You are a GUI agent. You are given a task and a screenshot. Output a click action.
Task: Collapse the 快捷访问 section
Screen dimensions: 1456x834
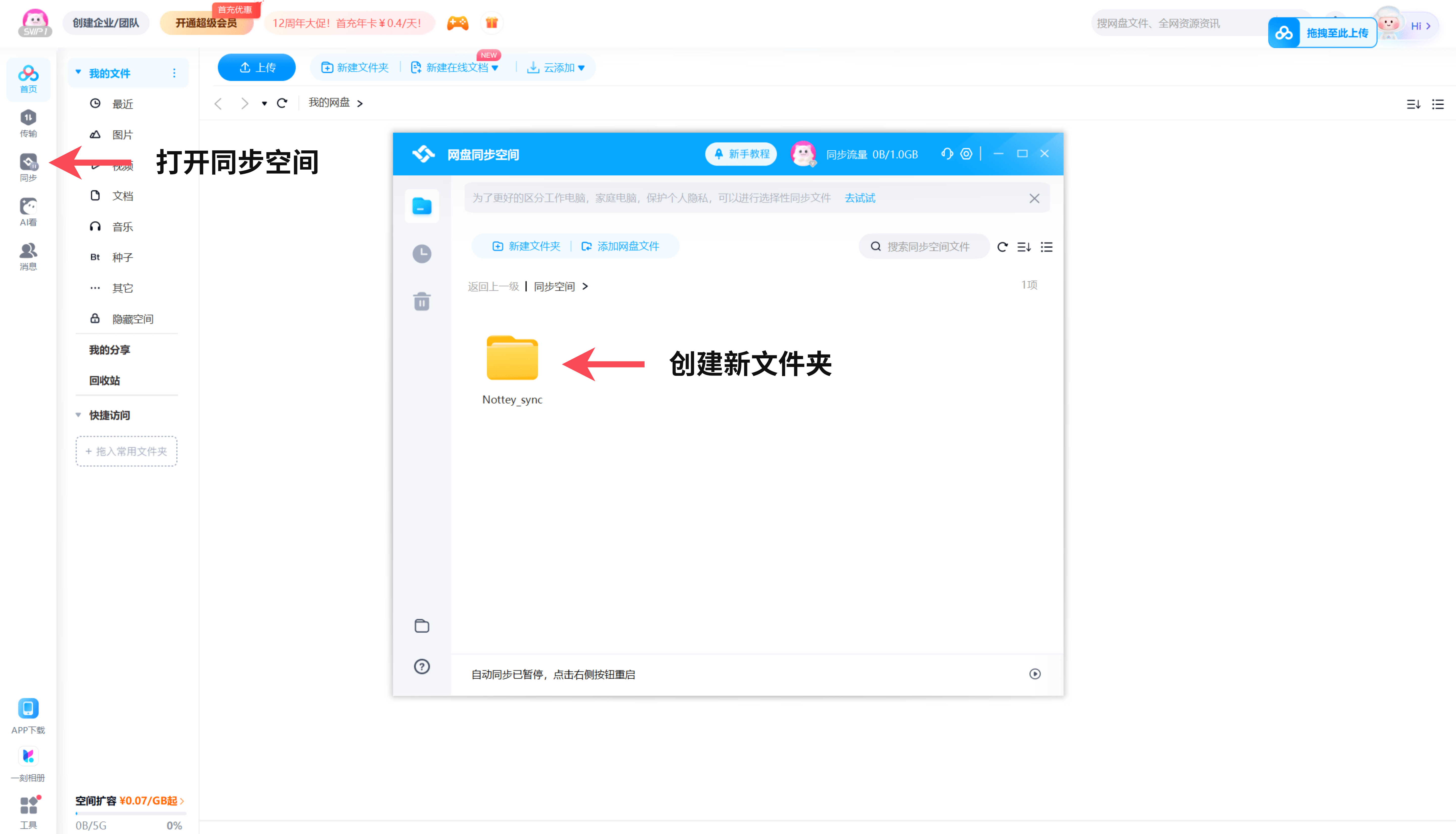tap(78, 415)
